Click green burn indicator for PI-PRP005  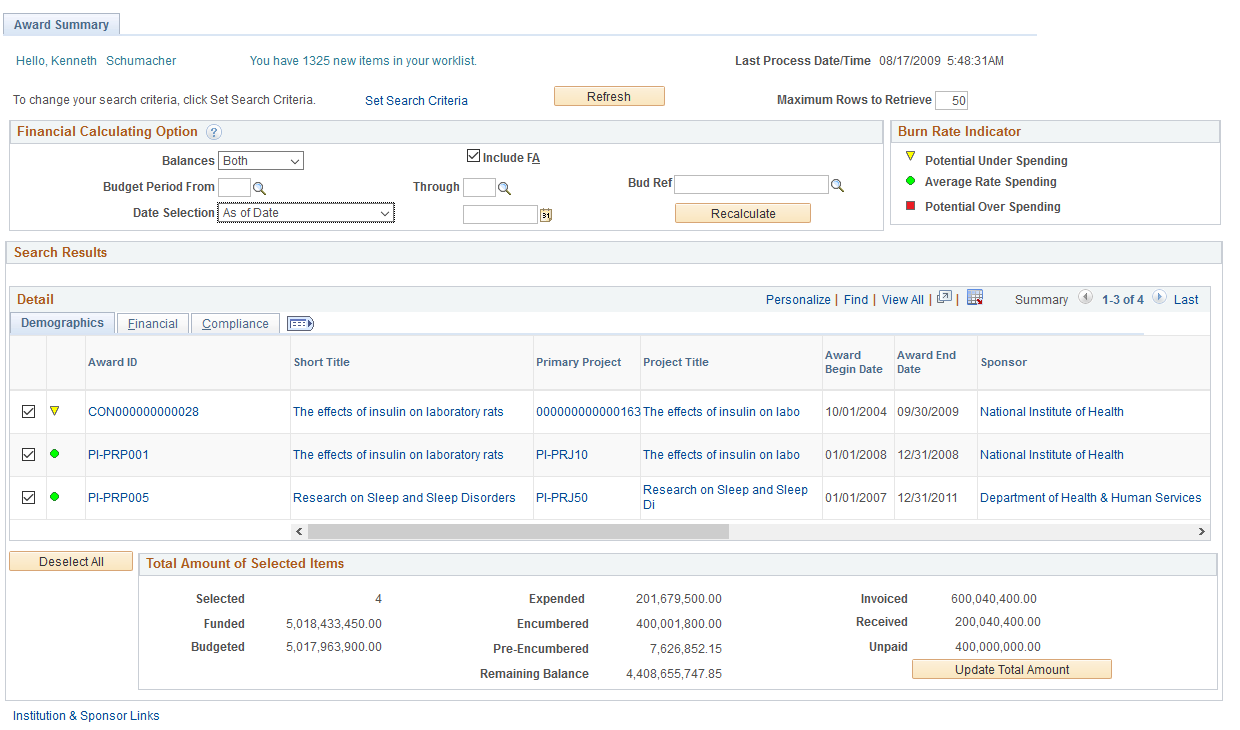(x=55, y=497)
